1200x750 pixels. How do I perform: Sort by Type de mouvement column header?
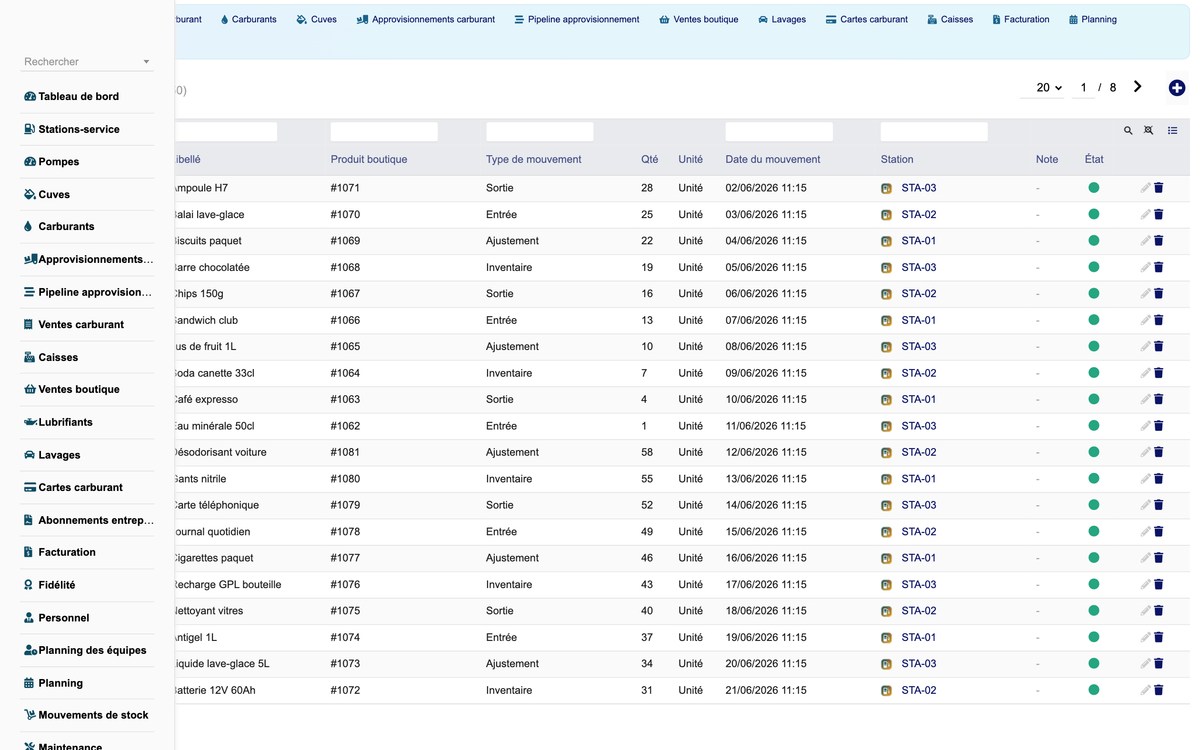533,159
